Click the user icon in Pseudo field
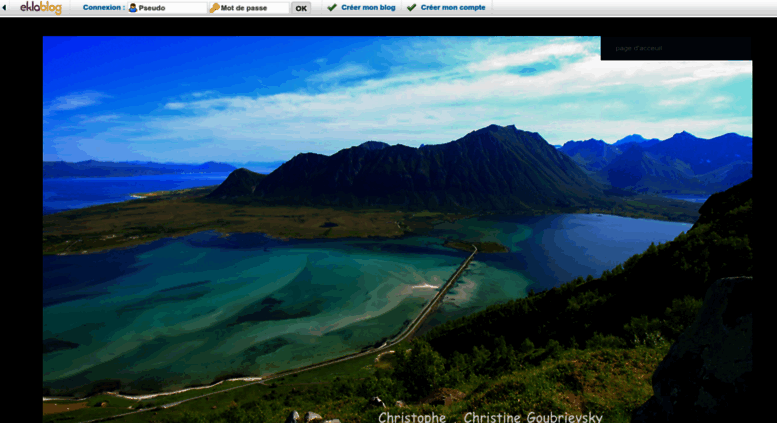The image size is (777, 423). [133, 8]
